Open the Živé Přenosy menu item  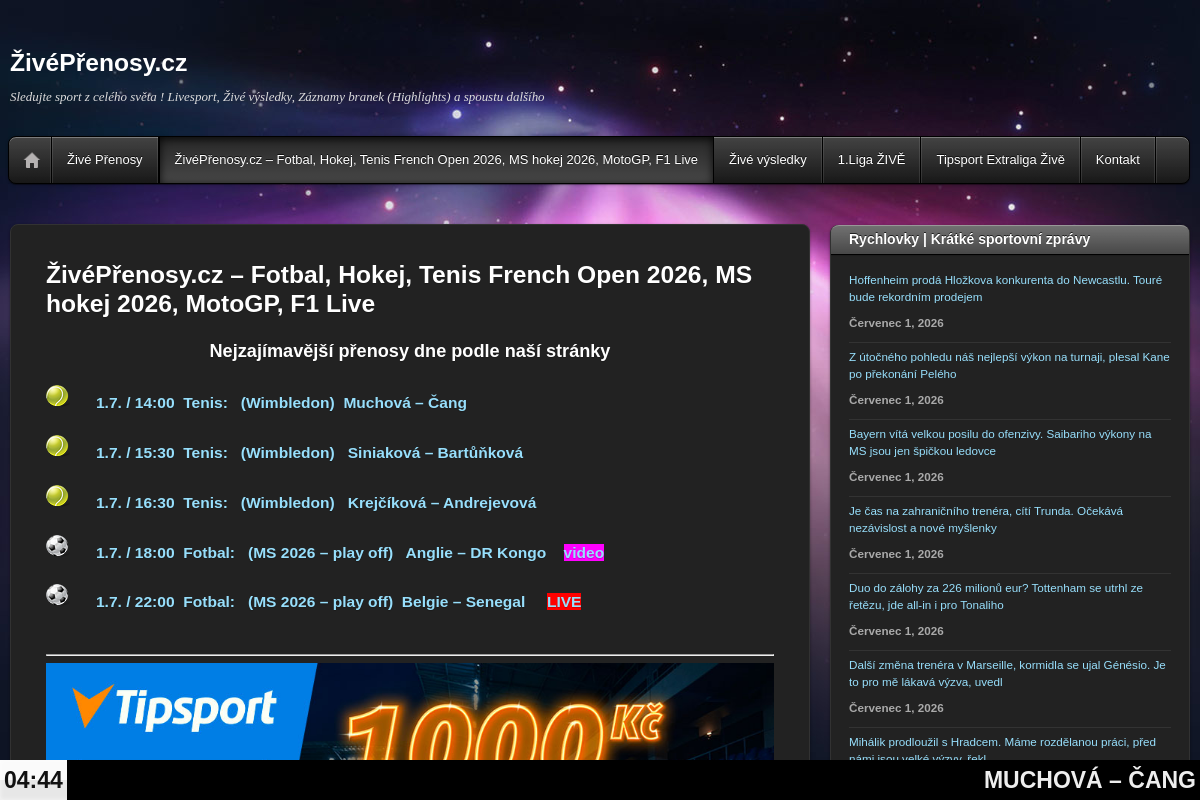click(105, 160)
